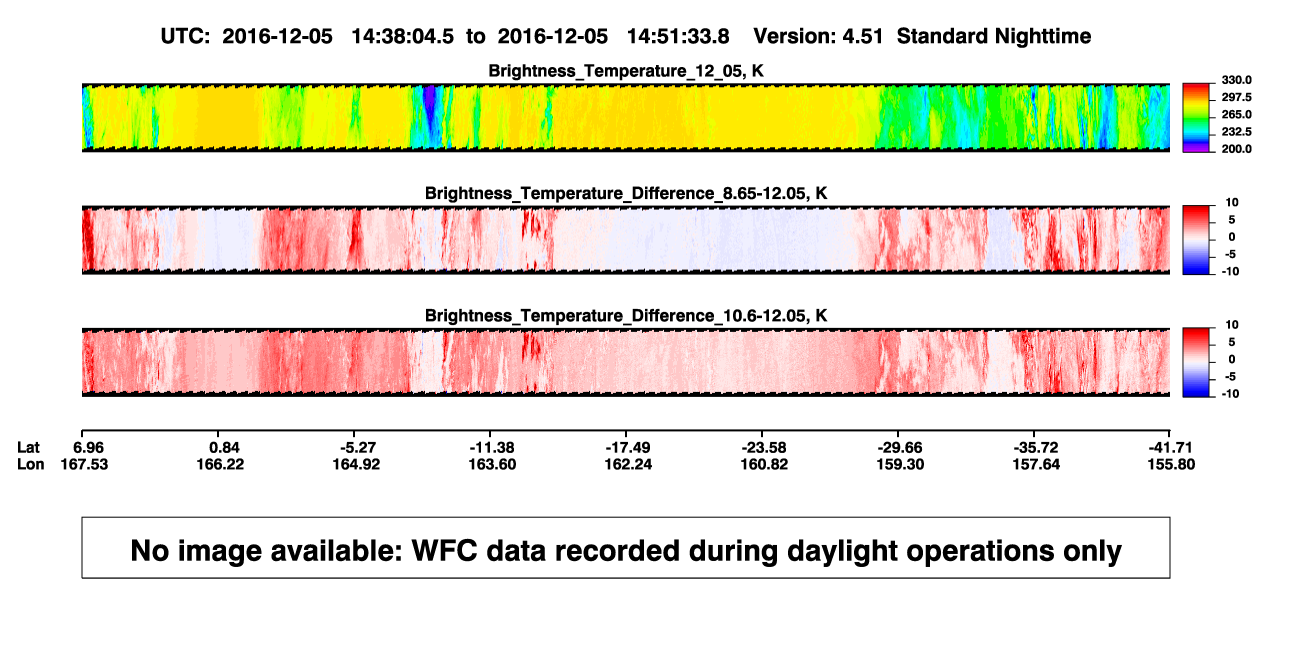Click longitude value '157.64'

1036,464
